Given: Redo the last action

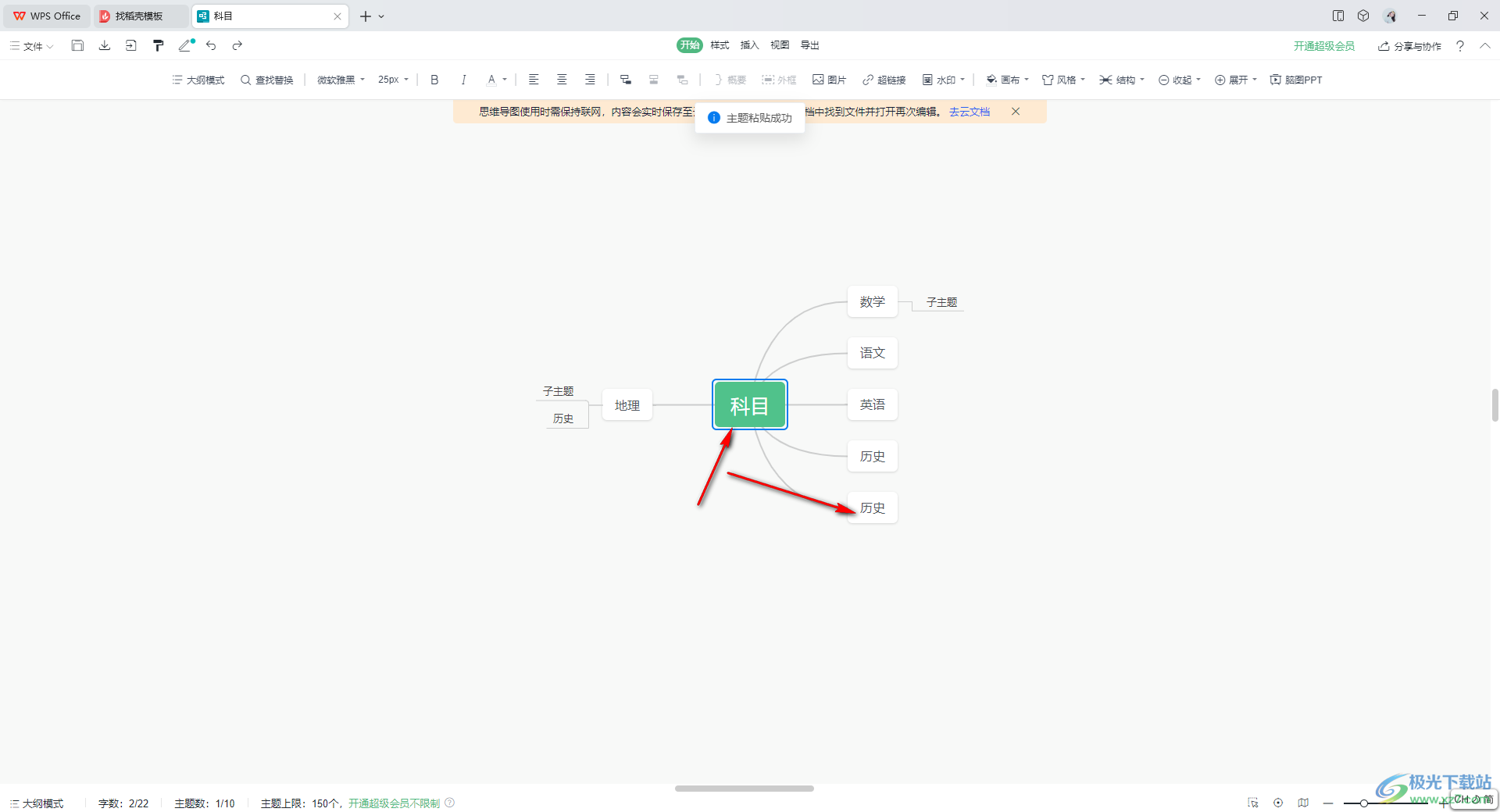Looking at the screenshot, I should click(237, 45).
